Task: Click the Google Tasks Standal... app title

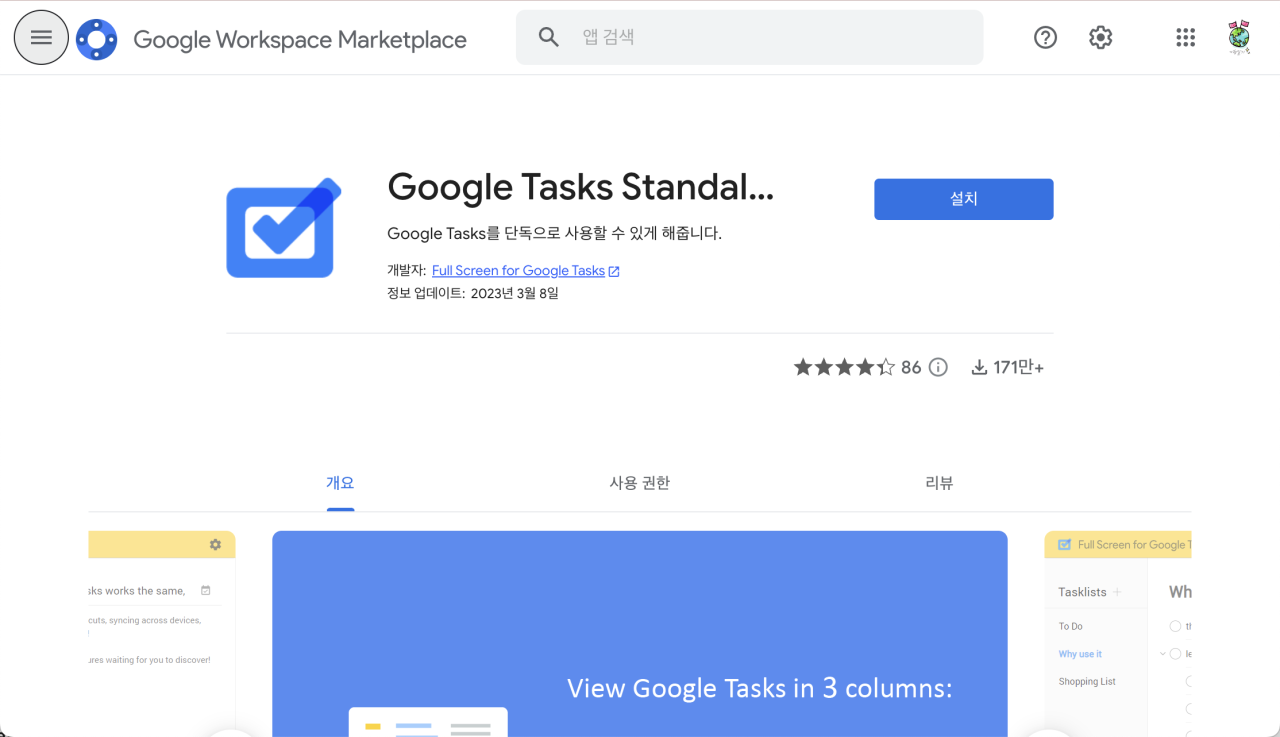Action: pyautogui.click(x=581, y=187)
